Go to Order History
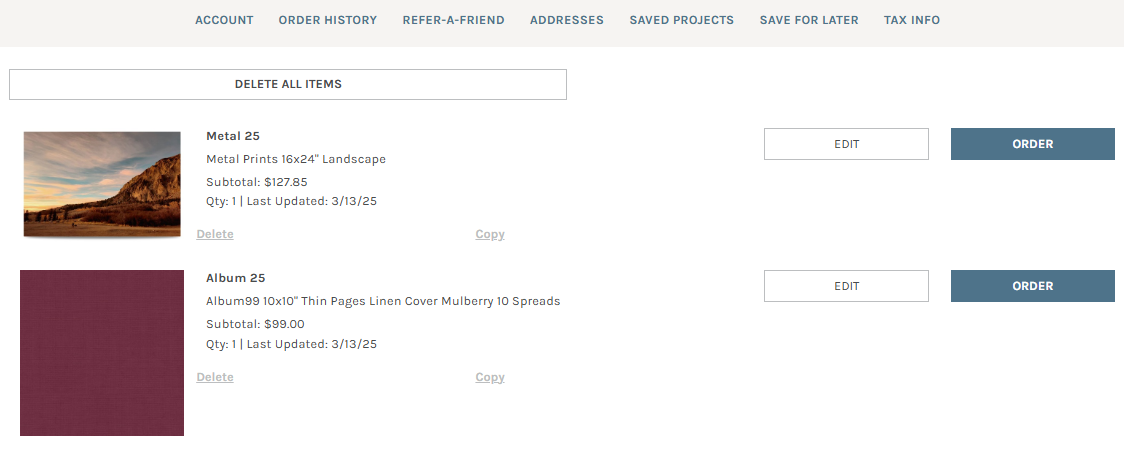Screen dimensions: 1124x449 [x=327, y=20]
